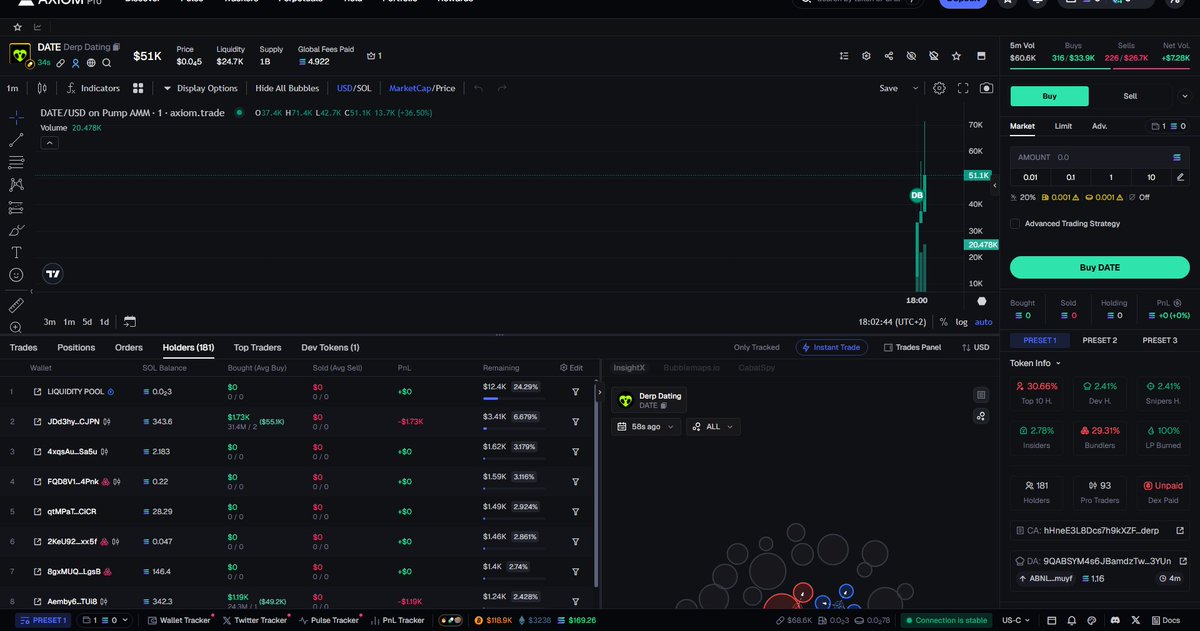Copy the Derp Dating token name
The height and width of the screenshot is (631, 1200).
116,47
